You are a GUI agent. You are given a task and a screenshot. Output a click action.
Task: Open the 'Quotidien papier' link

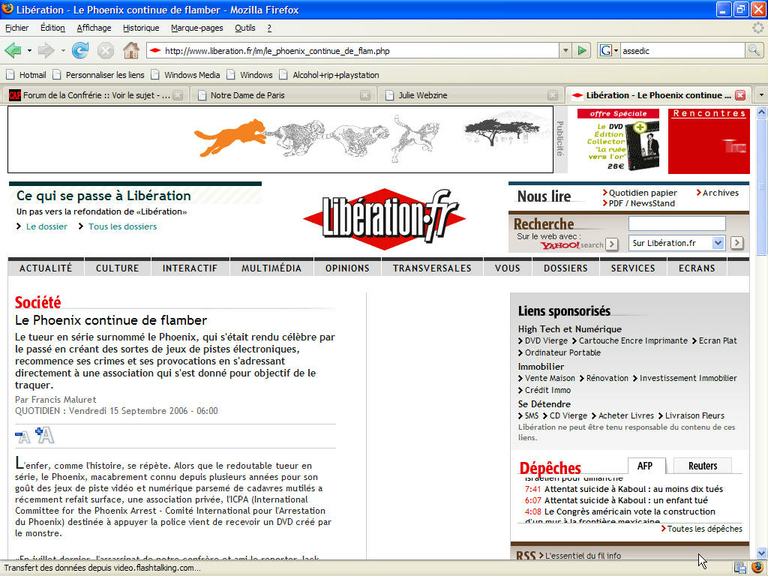(x=643, y=192)
